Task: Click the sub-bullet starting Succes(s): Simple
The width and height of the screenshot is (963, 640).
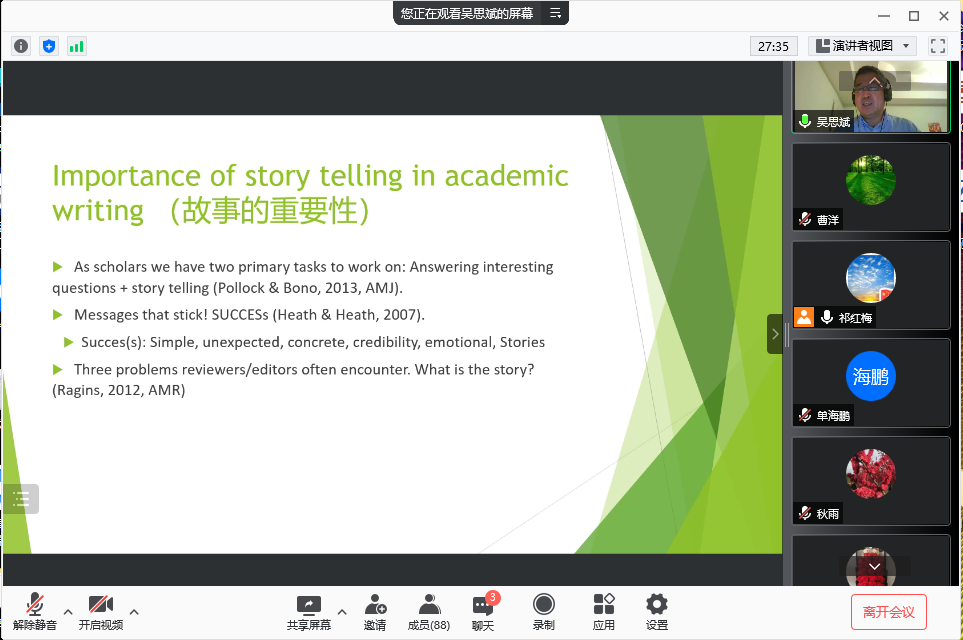Action: pos(305,342)
